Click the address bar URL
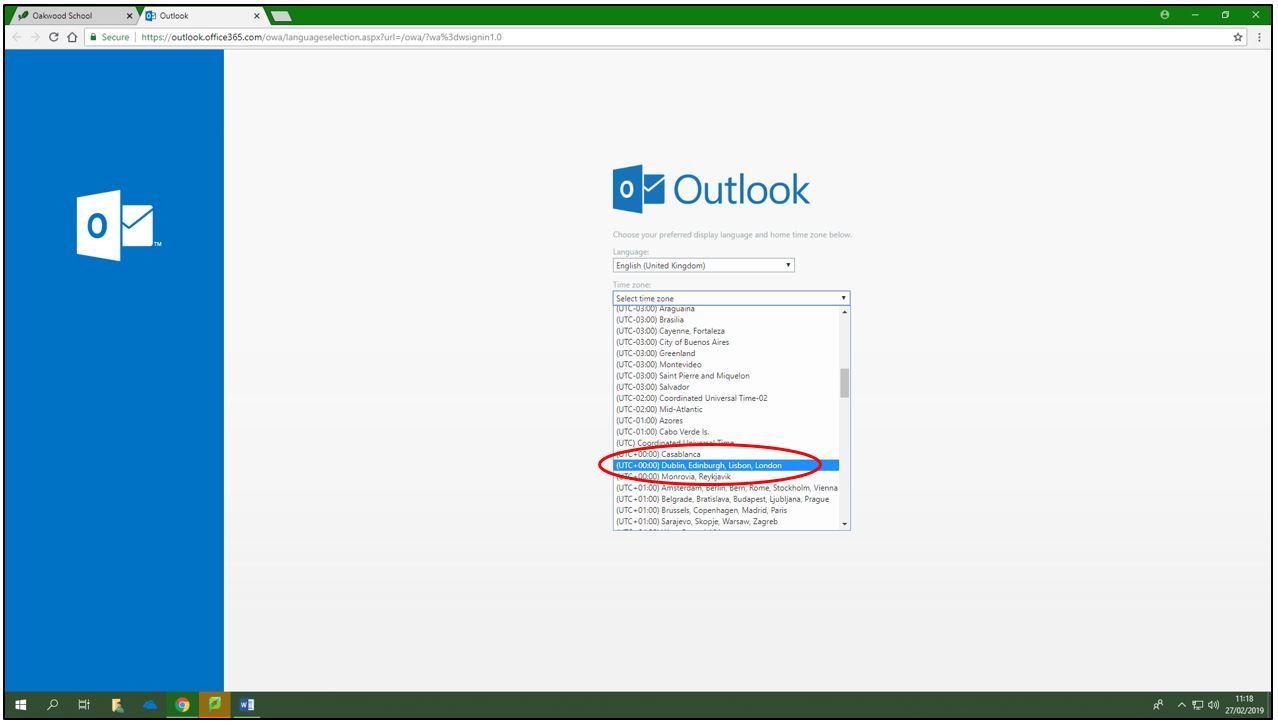1278x726 pixels. coord(320,37)
